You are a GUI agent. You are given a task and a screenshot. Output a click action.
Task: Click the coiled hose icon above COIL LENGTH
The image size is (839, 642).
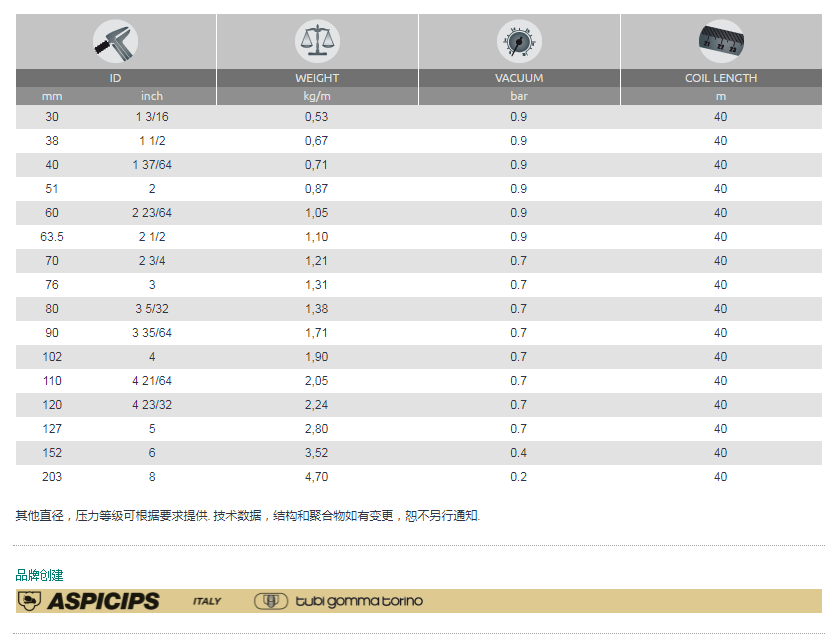tap(720, 38)
